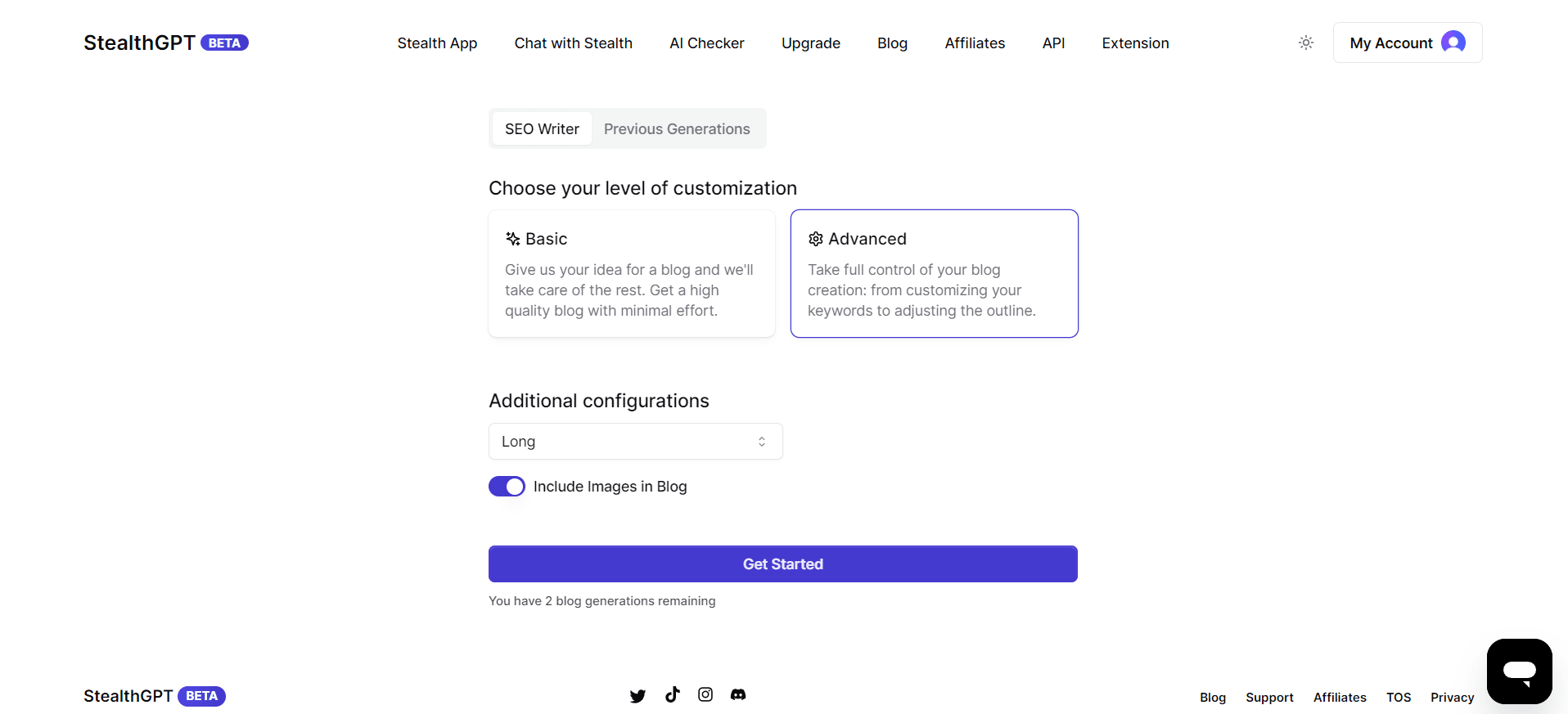
Task: Disable Include Images in Blog switch
Action: 507,487
